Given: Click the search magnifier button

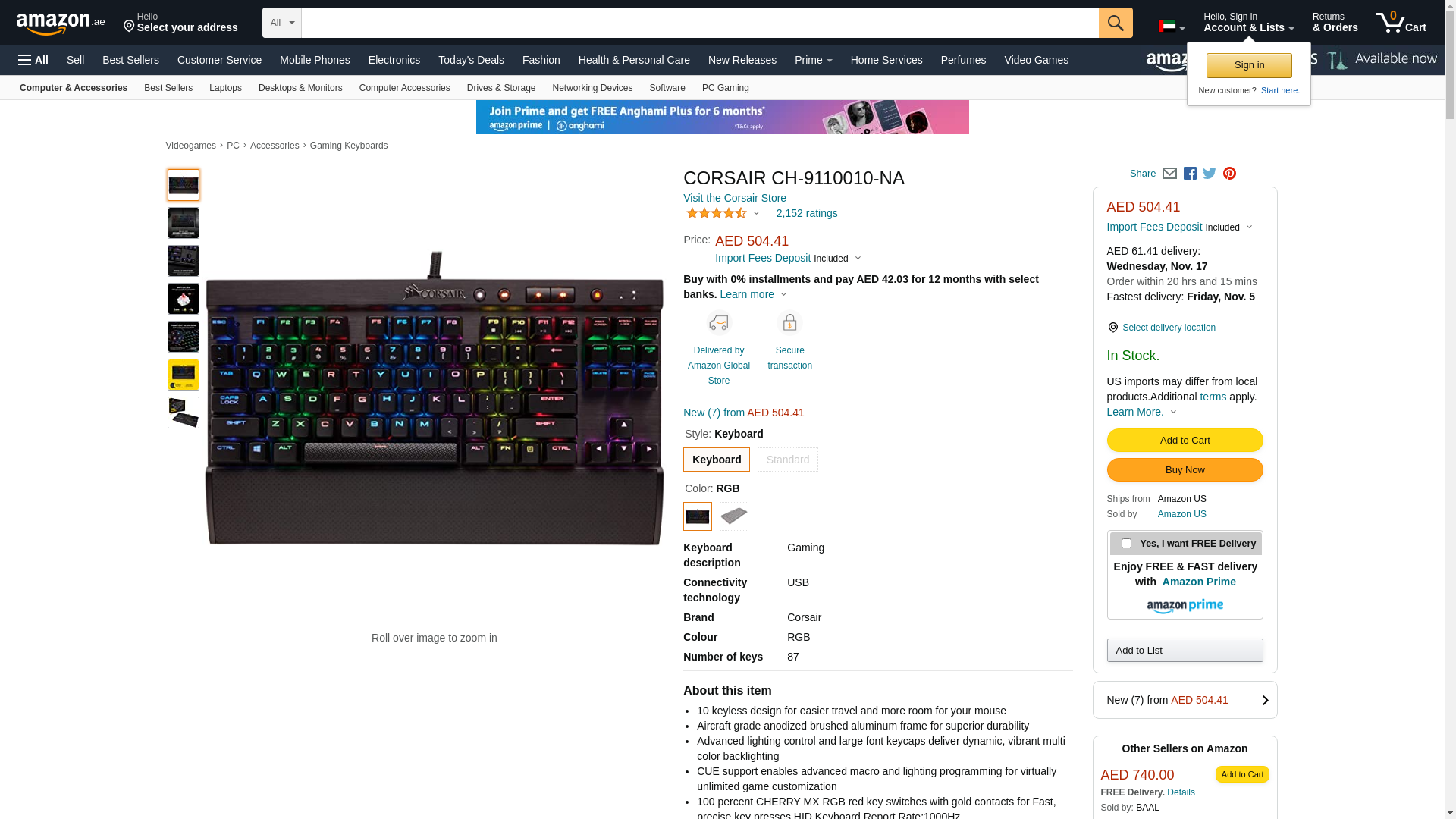Looking at the screenshot, I should pos(1116,23).
